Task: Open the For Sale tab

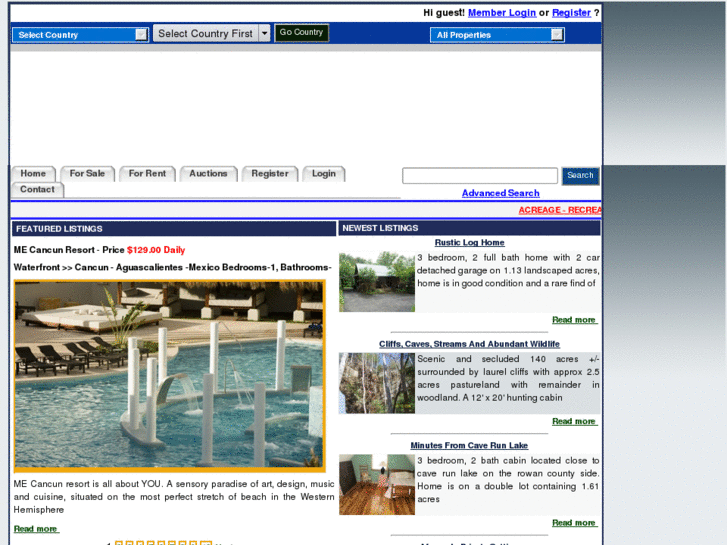Action: pos(87,173)
